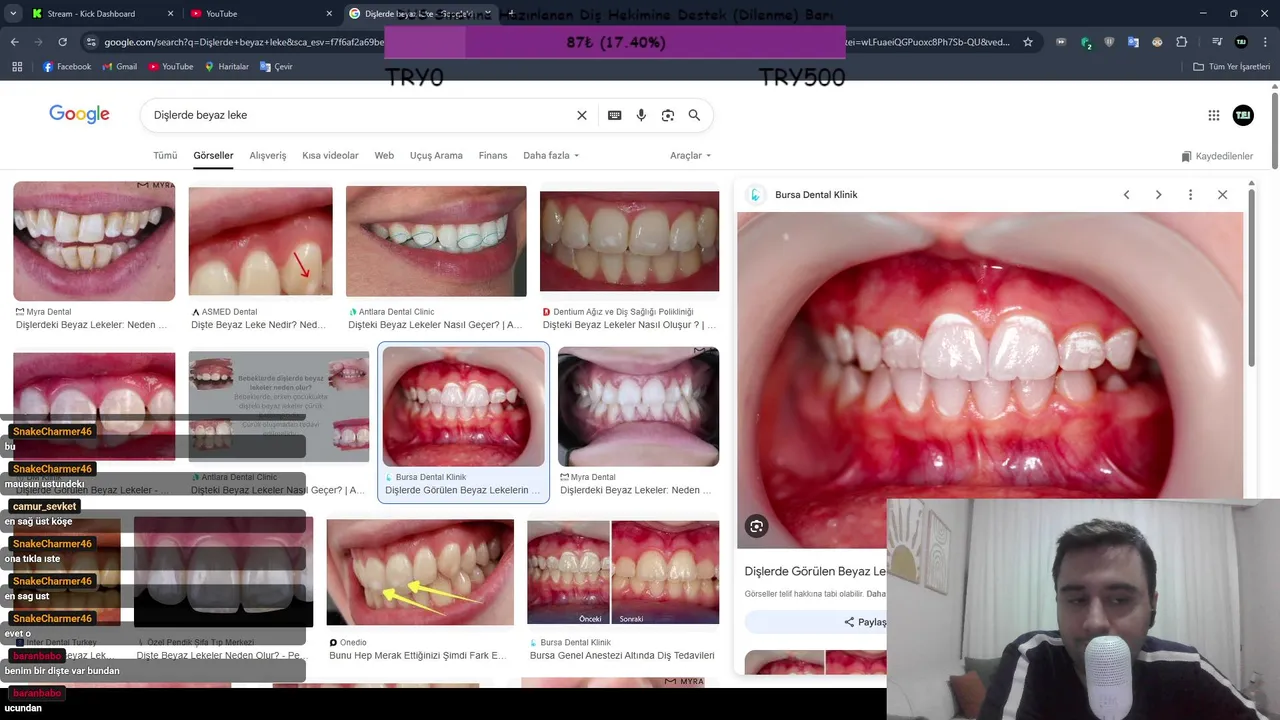Image resolution: width=1280 pixels, height=720 pixels.
Task: Click the Dişlerde Görülen Beyaz Le… preview title
Action: point(815,571)
